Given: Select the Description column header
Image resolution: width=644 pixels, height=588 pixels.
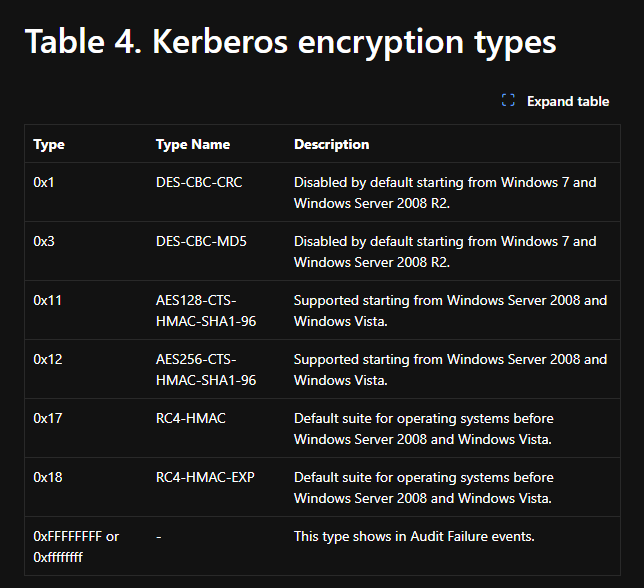Looking at the screenshot, I should (331, 144).
